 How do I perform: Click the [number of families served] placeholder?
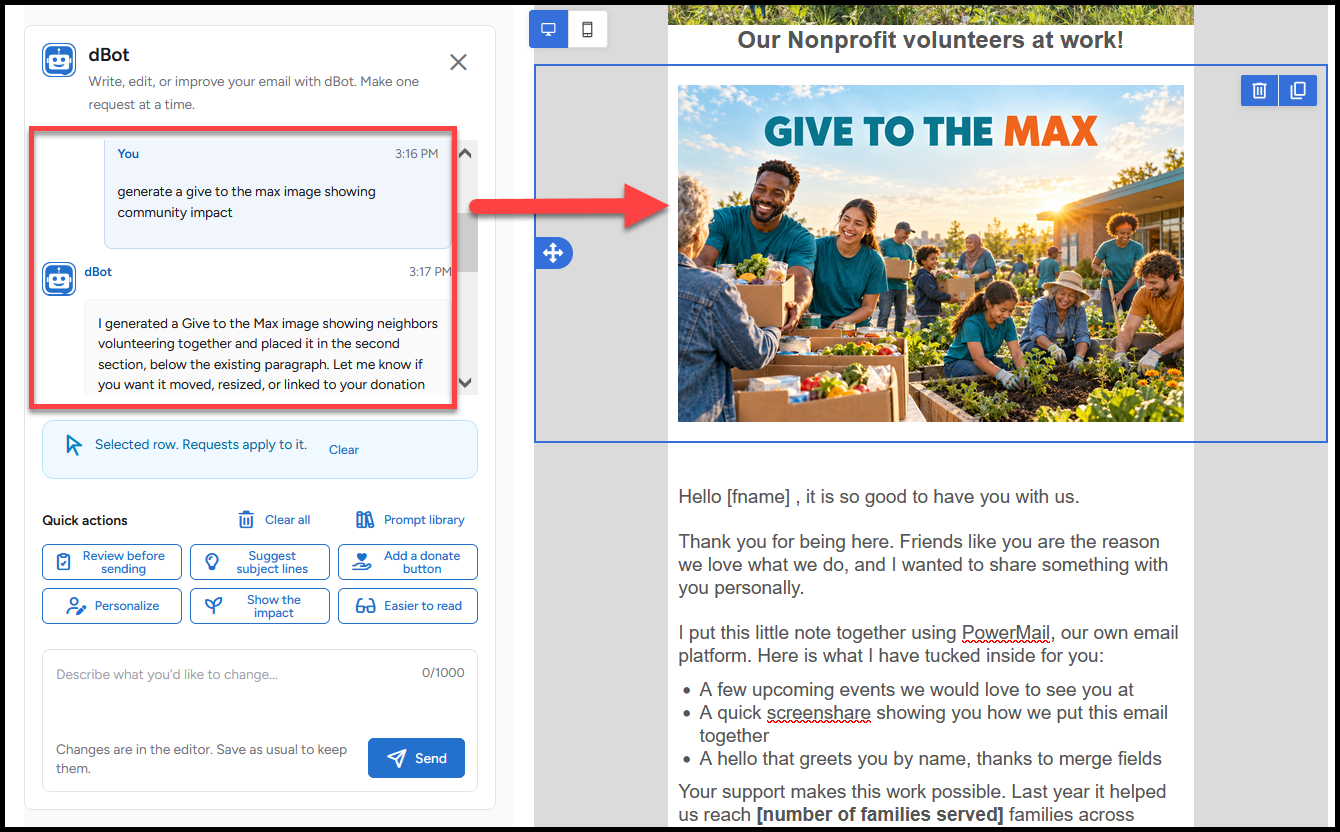pyautogui.click(x=879, y=814)
